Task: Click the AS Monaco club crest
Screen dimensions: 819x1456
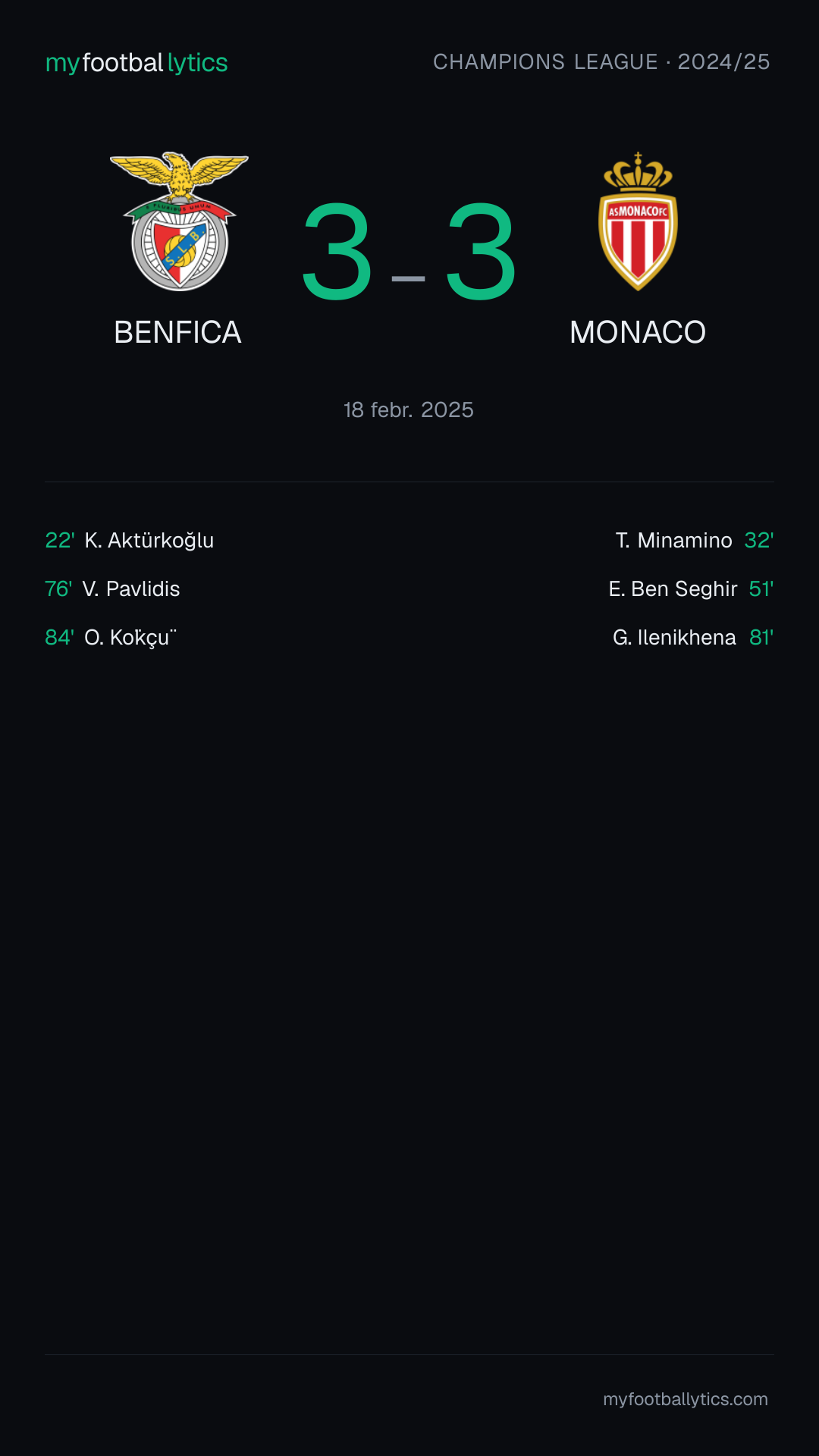Action: tap(638, 221)
